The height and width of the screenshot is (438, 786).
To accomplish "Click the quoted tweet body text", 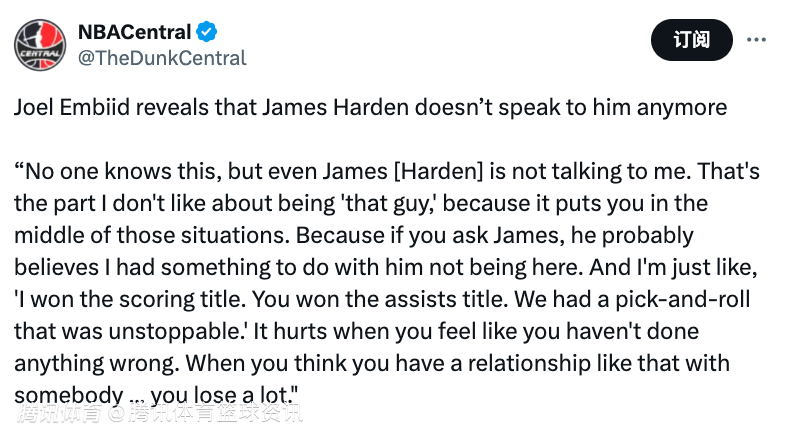I will pyautogui.click(x=386, y=283).
